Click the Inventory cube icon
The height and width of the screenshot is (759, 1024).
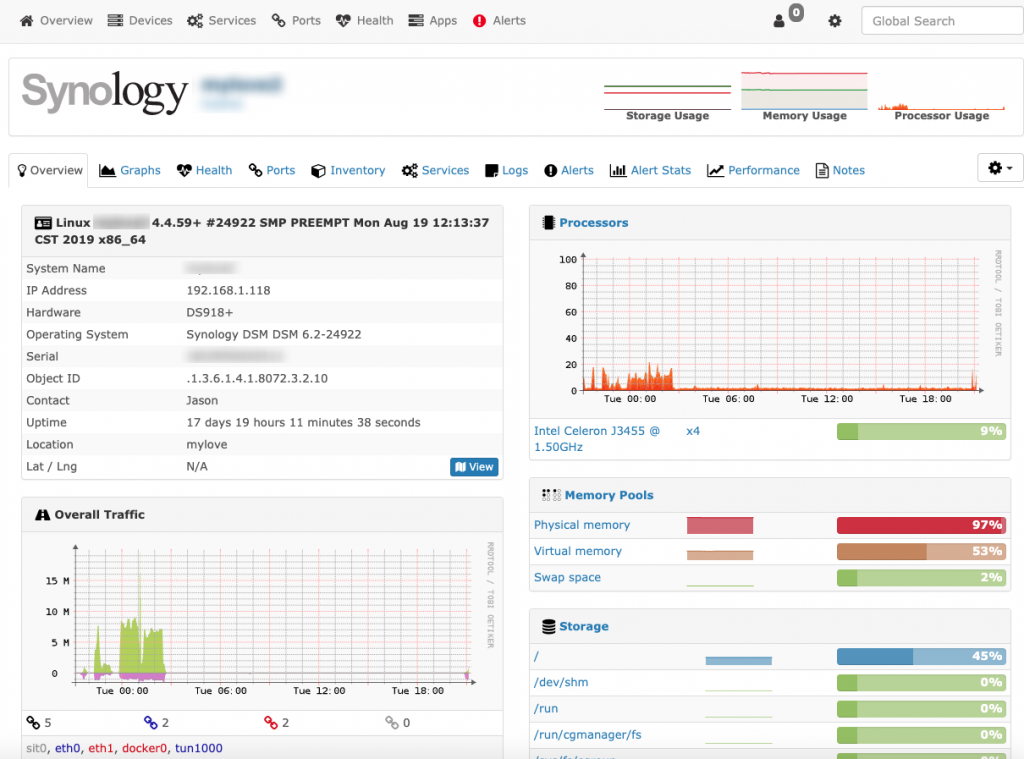[318, 170]
